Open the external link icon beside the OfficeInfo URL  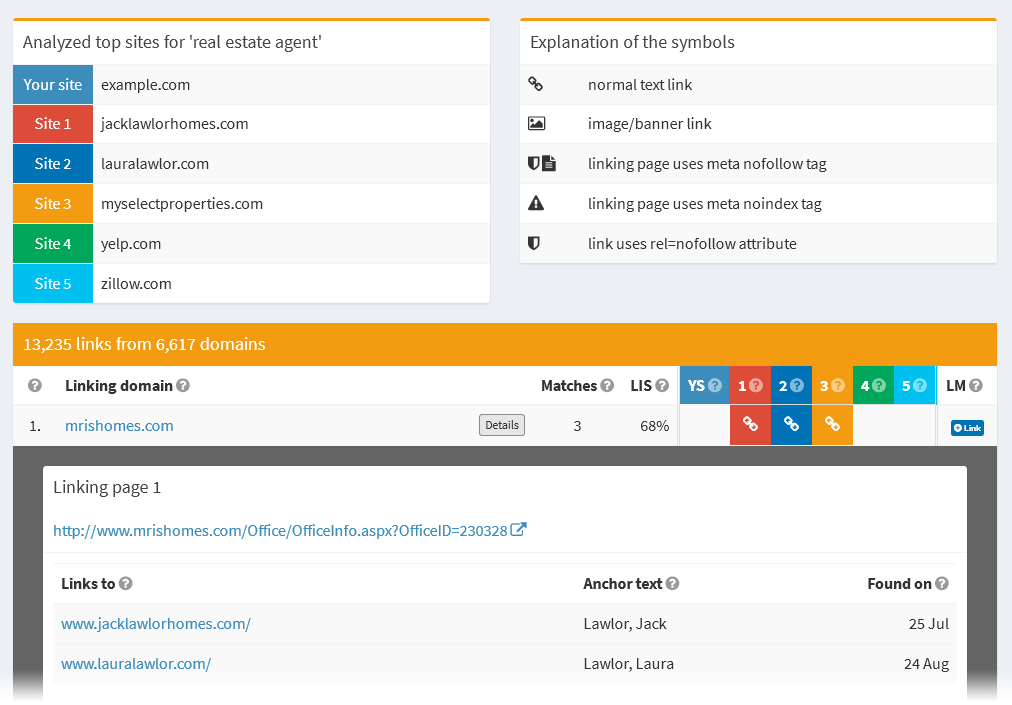518,529
